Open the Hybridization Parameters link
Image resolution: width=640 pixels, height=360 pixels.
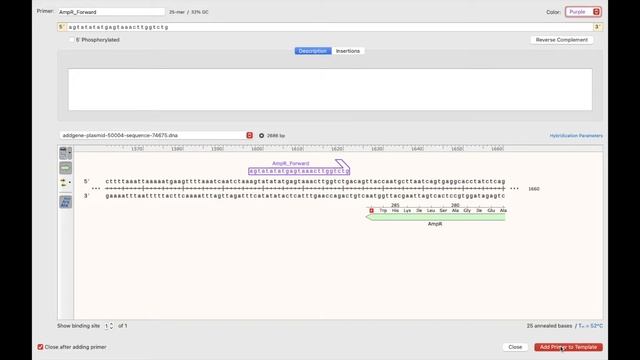click(x=576, y=136)
